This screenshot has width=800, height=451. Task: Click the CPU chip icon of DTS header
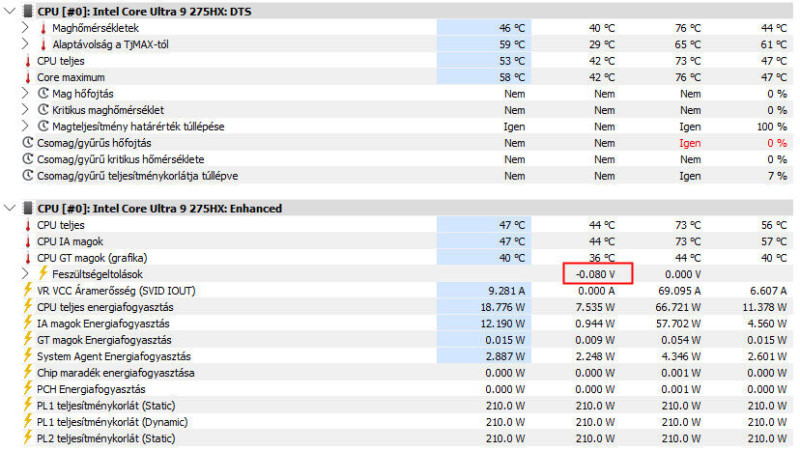pyautogui.click(x=28, y=11)
